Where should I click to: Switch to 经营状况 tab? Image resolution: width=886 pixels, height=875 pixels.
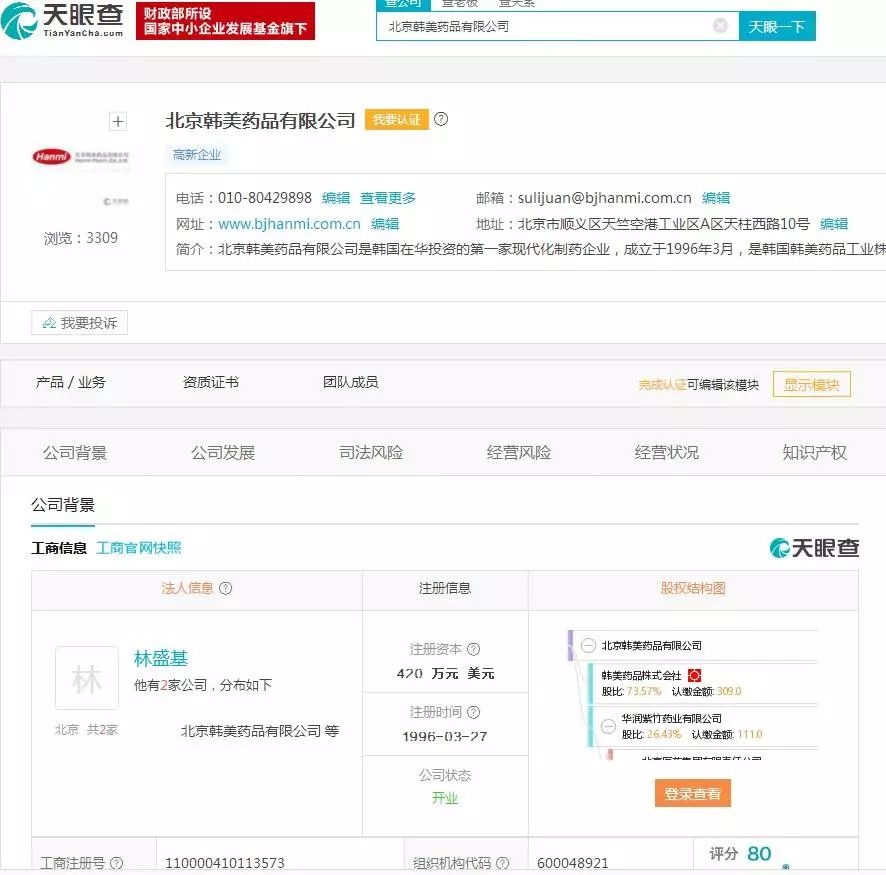pos(667,452)
